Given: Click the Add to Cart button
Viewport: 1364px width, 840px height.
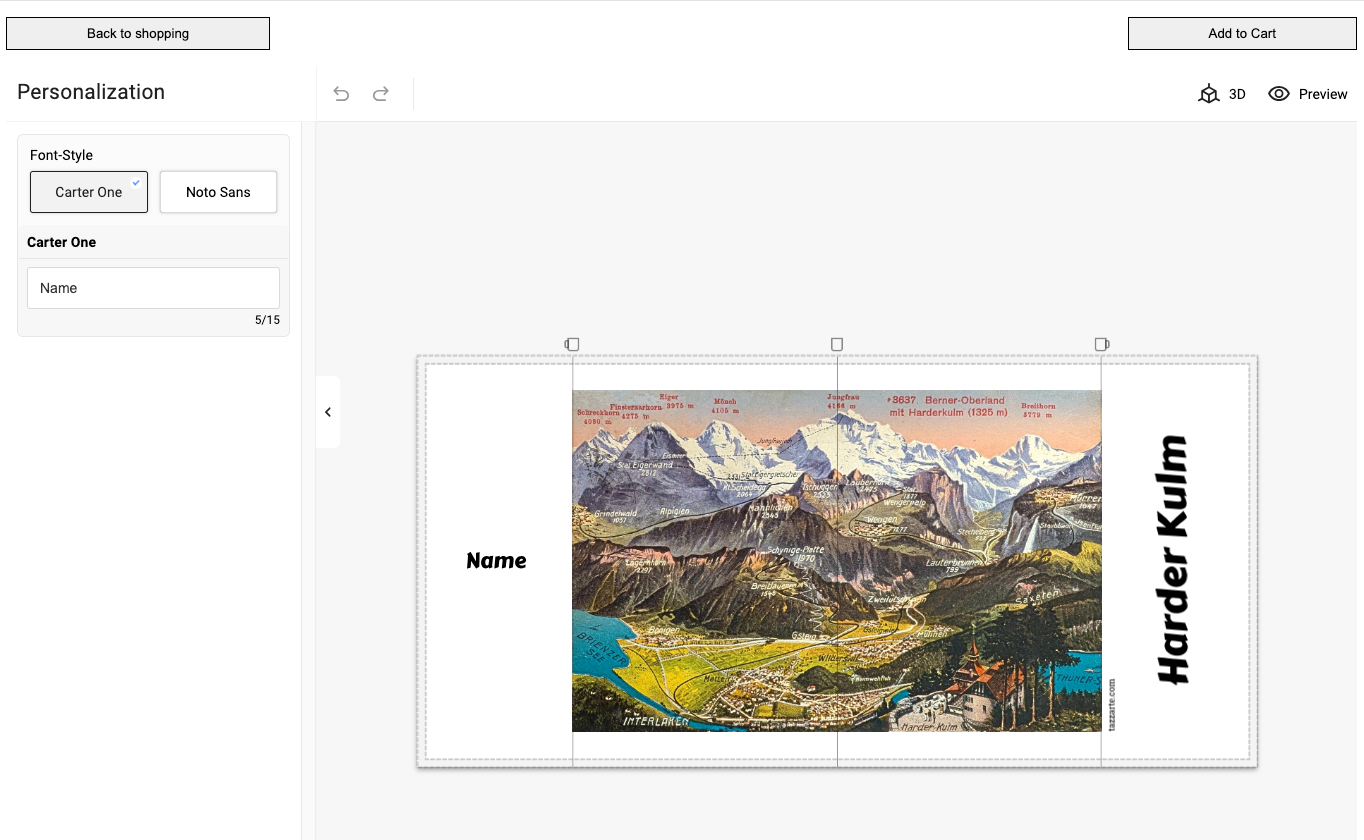Looking at the screenshot, I should [1241, 33].
